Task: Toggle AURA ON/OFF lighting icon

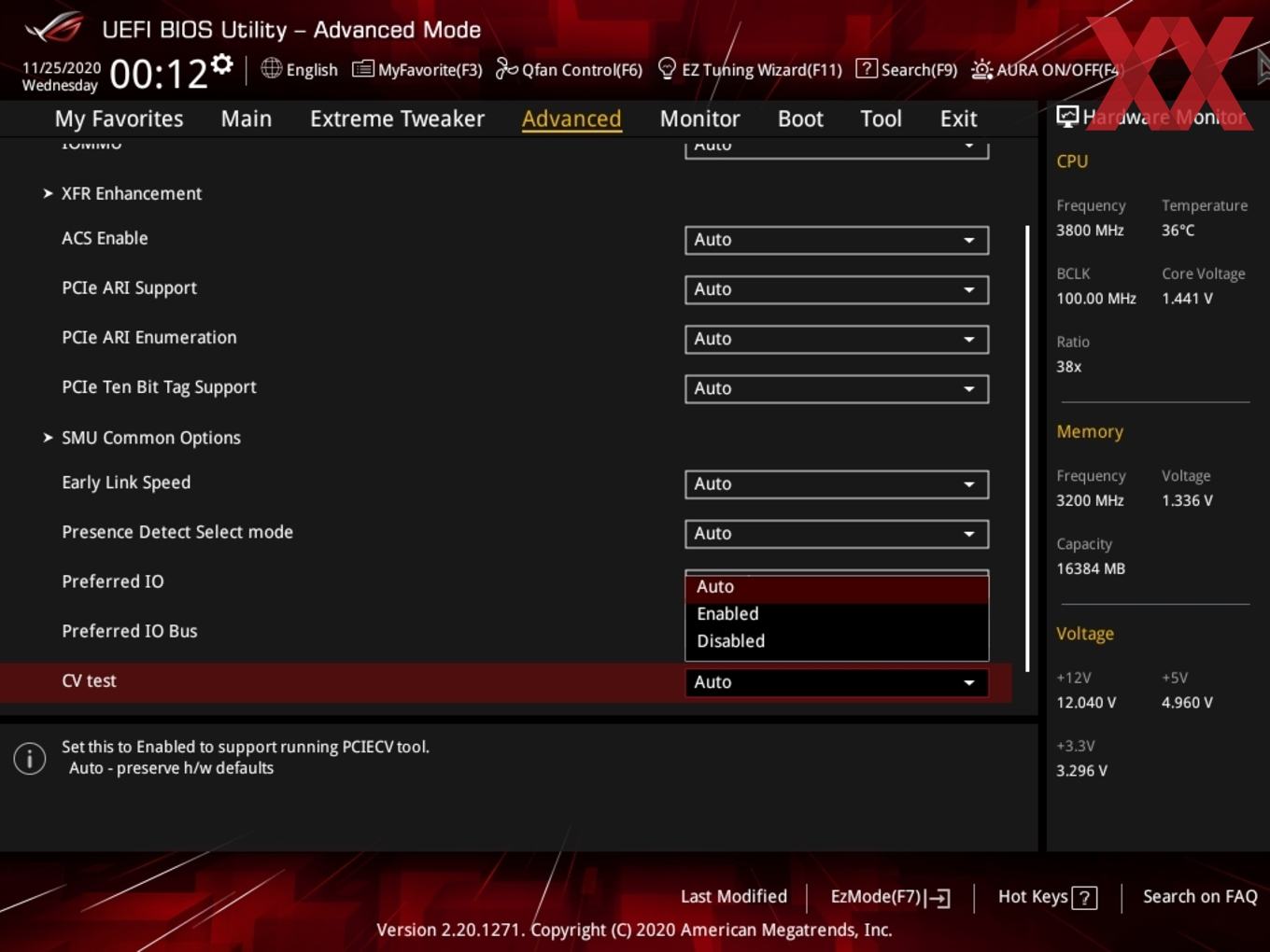Action: pyautogui.click(x=981, y=69)
